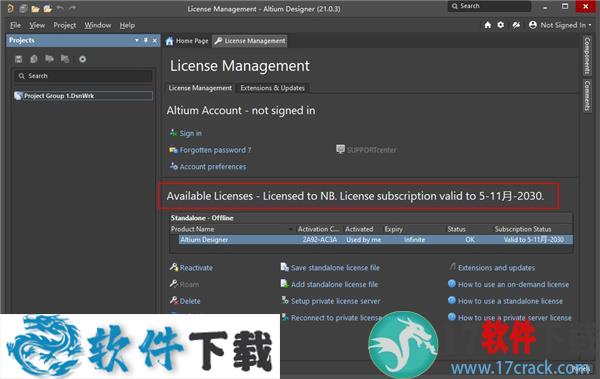Select the License Management sub-tab
Image resolution: width=600 pixels, height=379 pixels.
[200, 88]
